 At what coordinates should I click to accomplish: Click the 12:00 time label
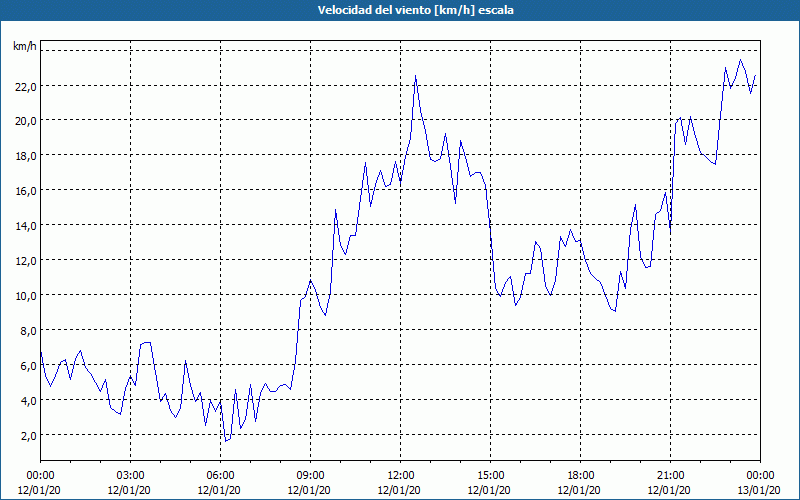(401, 476)
